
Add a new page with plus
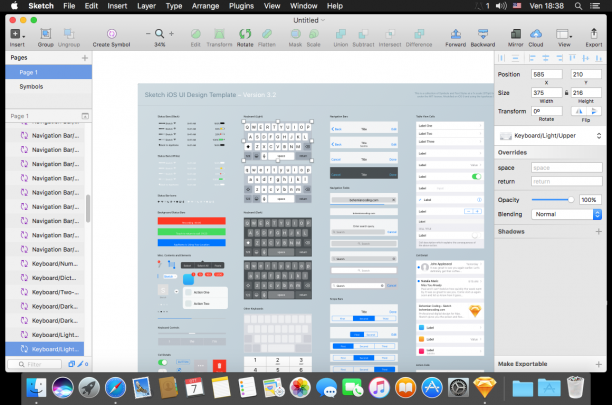tap(85, 58)
